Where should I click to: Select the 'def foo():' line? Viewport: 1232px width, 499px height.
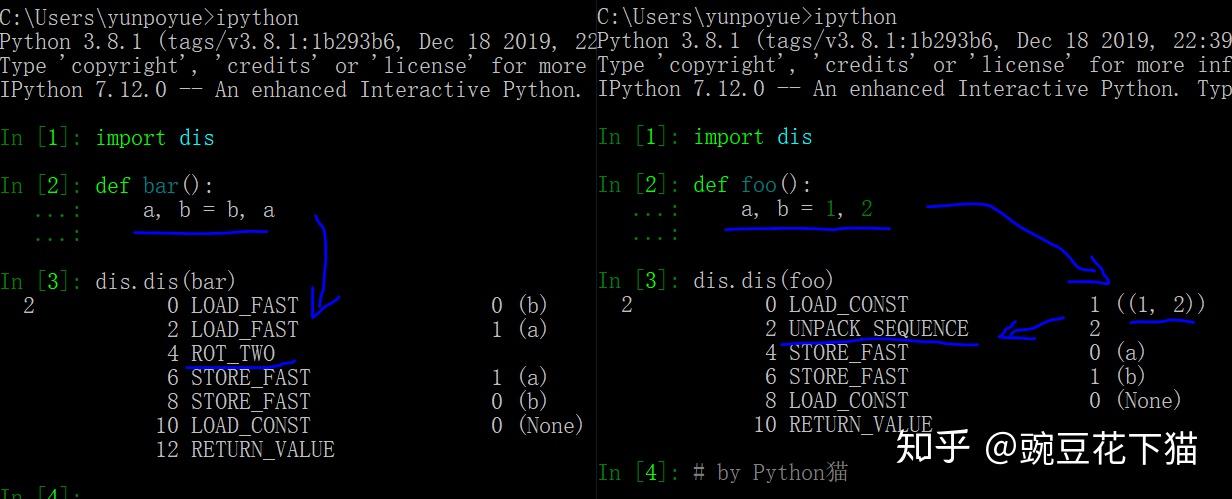pyautogui.click(x=753, y=185)
